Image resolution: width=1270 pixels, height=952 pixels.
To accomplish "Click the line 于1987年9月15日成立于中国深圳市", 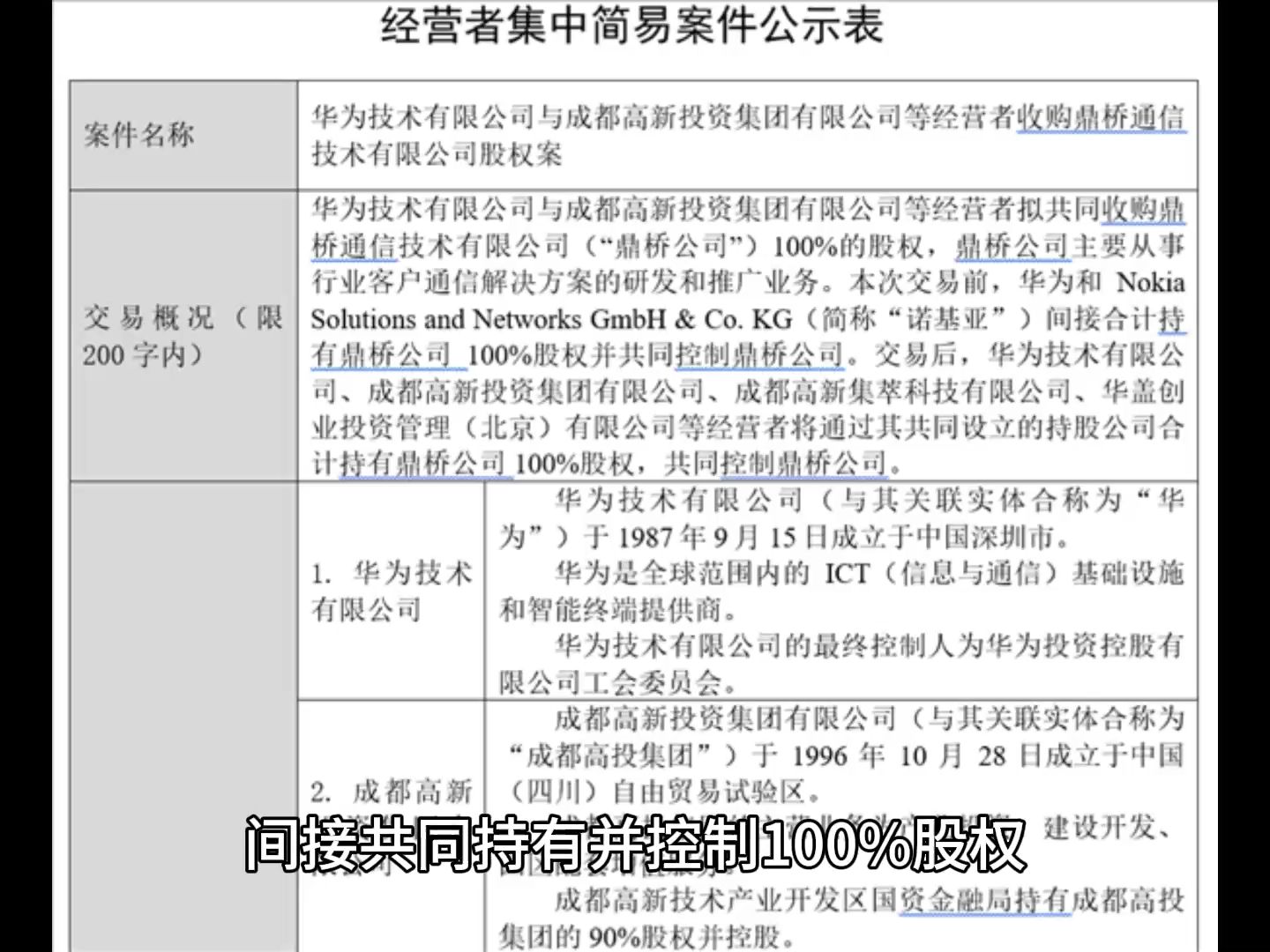I will coord(827,537).
